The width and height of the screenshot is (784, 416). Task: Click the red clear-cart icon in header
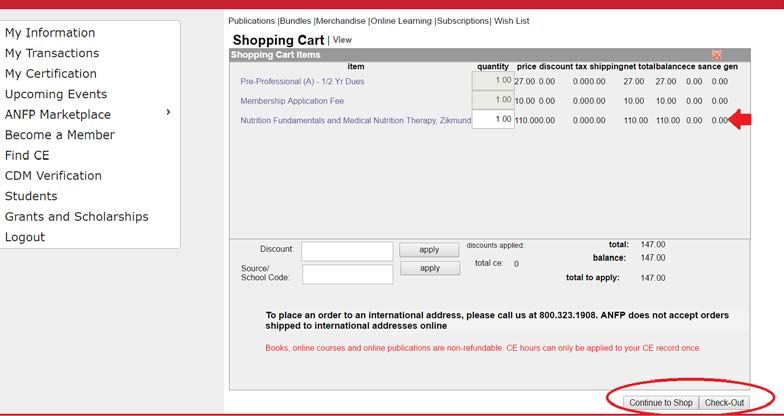(x=716, y=54)
